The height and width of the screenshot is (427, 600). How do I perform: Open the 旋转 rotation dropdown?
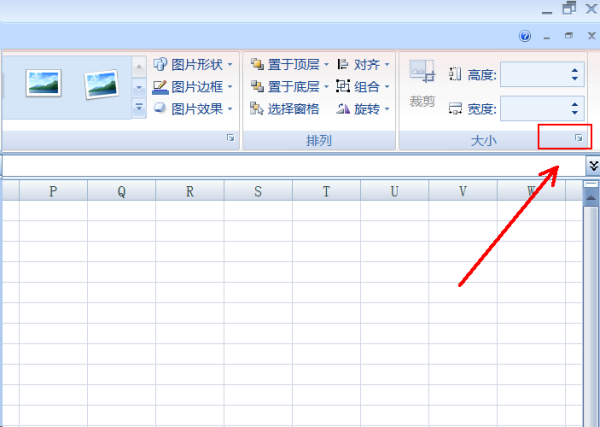point(363,109)
